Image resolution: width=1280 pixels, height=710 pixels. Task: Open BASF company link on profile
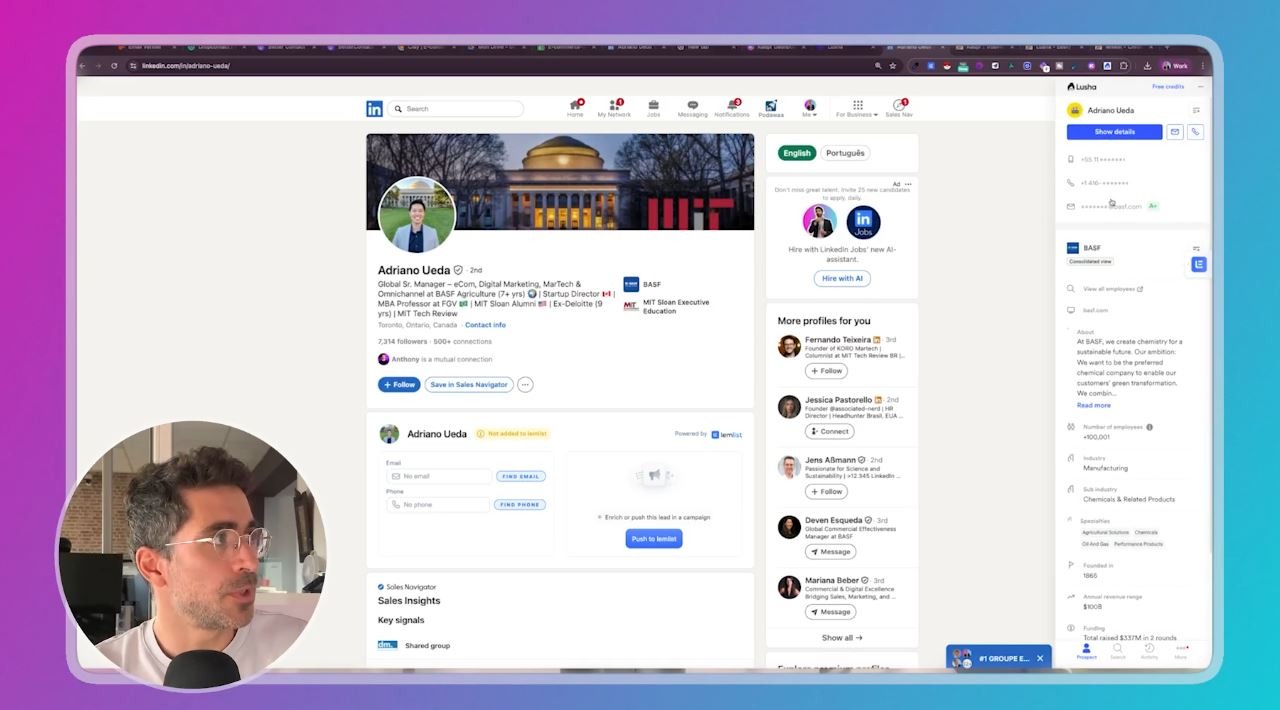point(642,284)
